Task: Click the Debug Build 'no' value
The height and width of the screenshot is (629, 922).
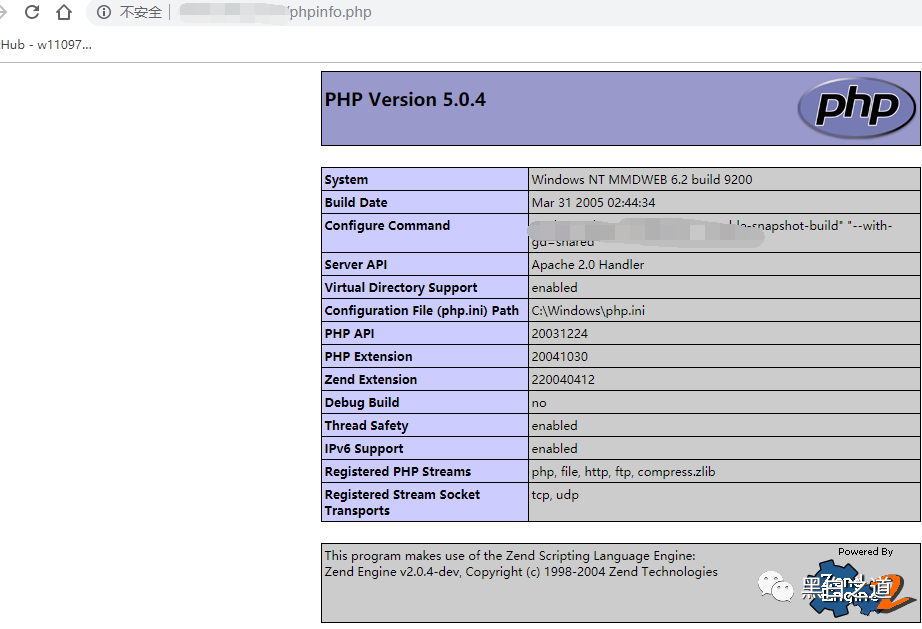Action: tap(539, 403)
